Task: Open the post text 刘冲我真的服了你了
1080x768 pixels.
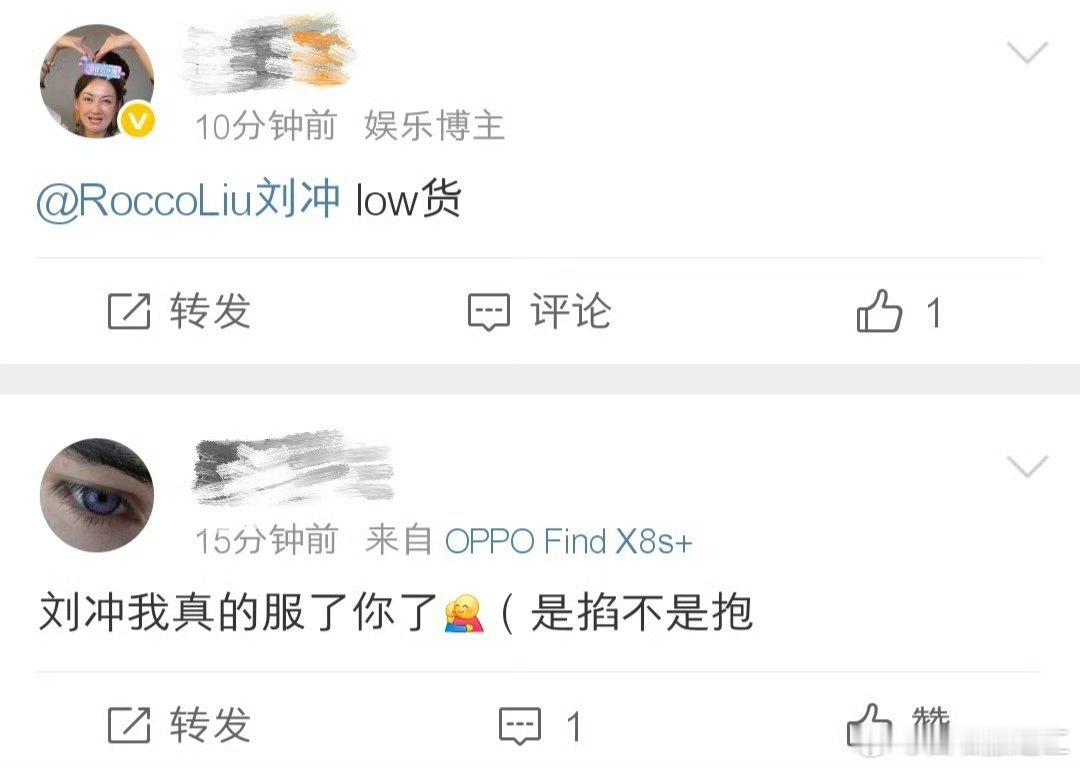Action: [238, 612]
